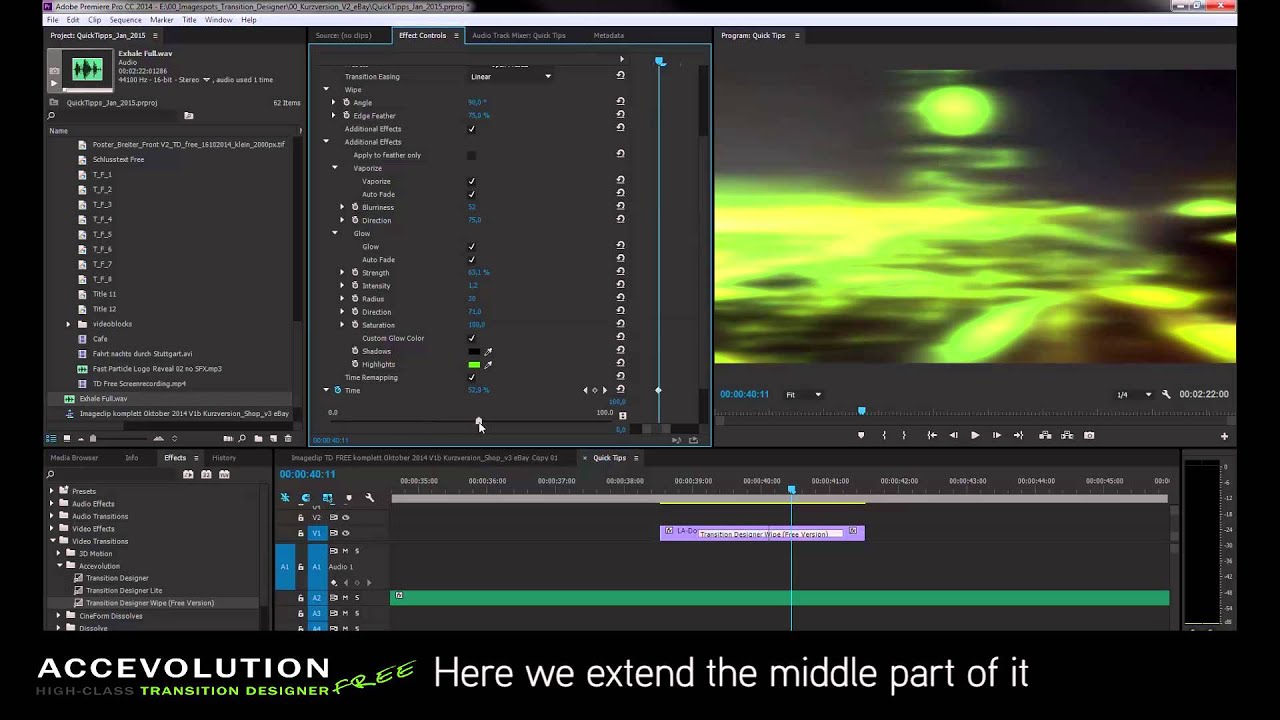Screen dimensions: 1280x720
Task: Reset the Angle parameter
Action: 620,102
